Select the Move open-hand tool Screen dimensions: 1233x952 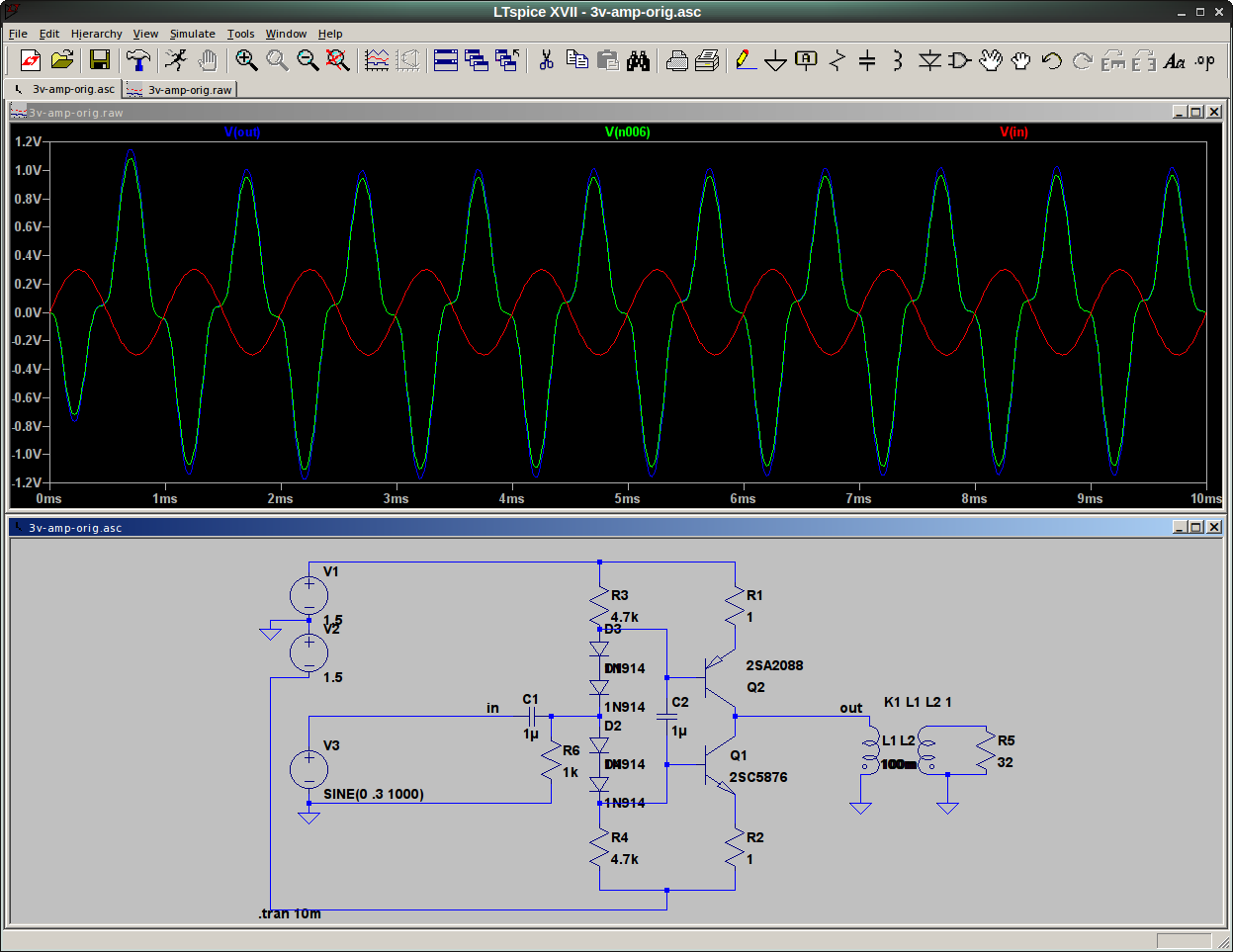click(991, 60)
